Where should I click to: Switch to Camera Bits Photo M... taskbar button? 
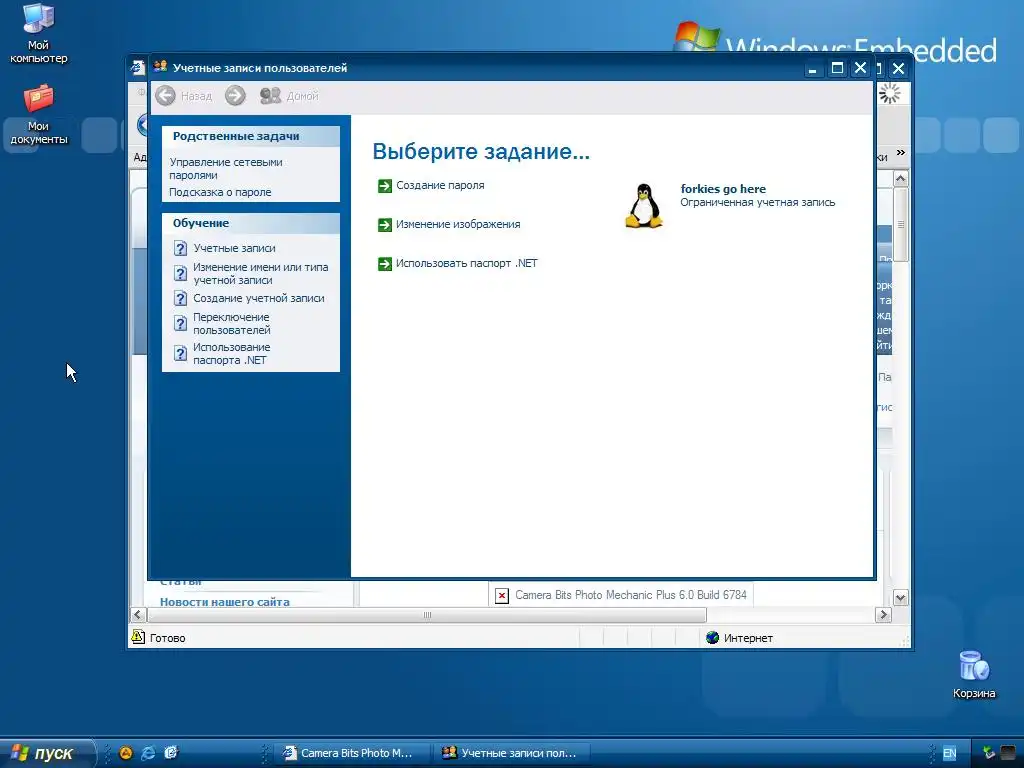coord(353,753)
